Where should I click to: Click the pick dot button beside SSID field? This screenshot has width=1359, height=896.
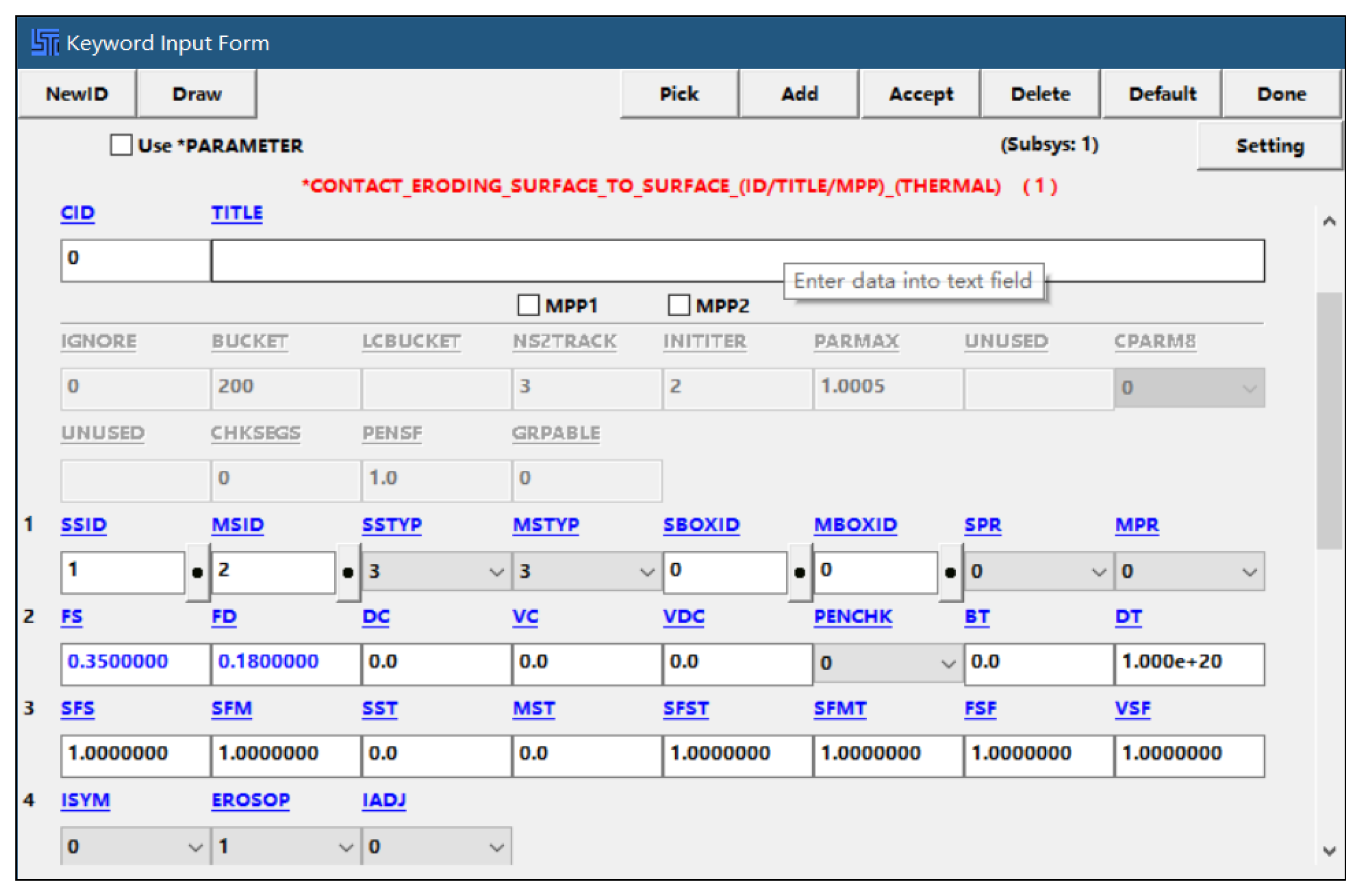click(198, 572)
